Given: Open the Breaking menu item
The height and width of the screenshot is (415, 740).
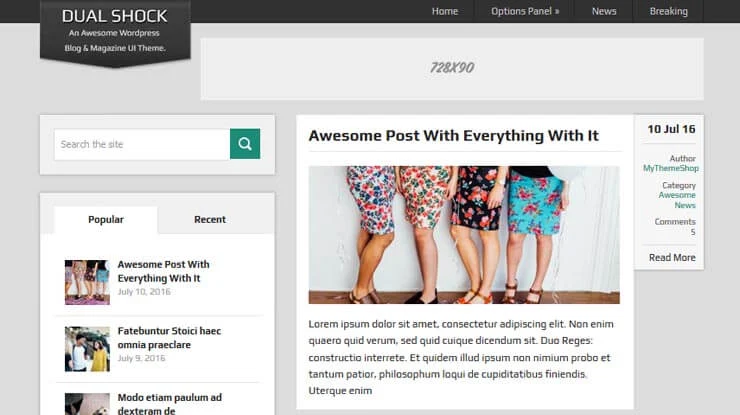Looking at the screenshot, I should click(668, 11).
